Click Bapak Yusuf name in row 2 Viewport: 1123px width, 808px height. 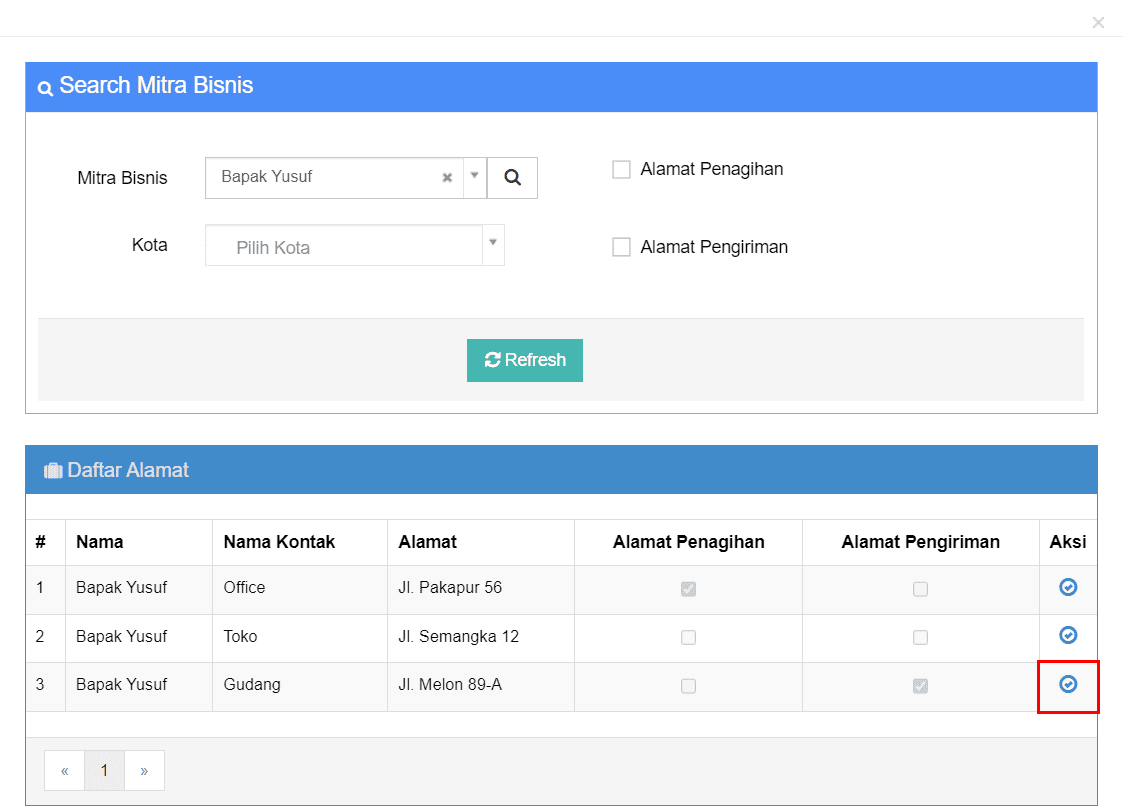click(121, 636)
